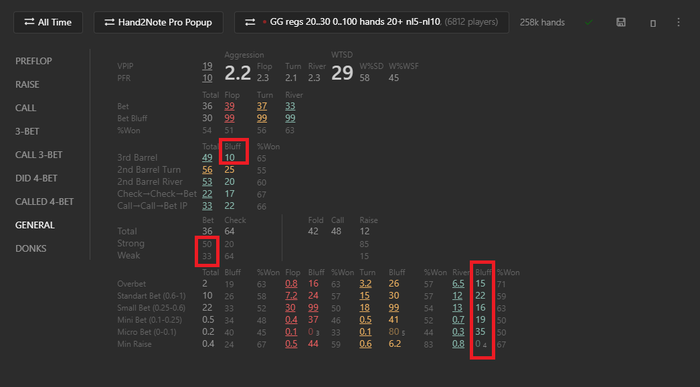Open the All Time period selector

click(x=48, y=22)
